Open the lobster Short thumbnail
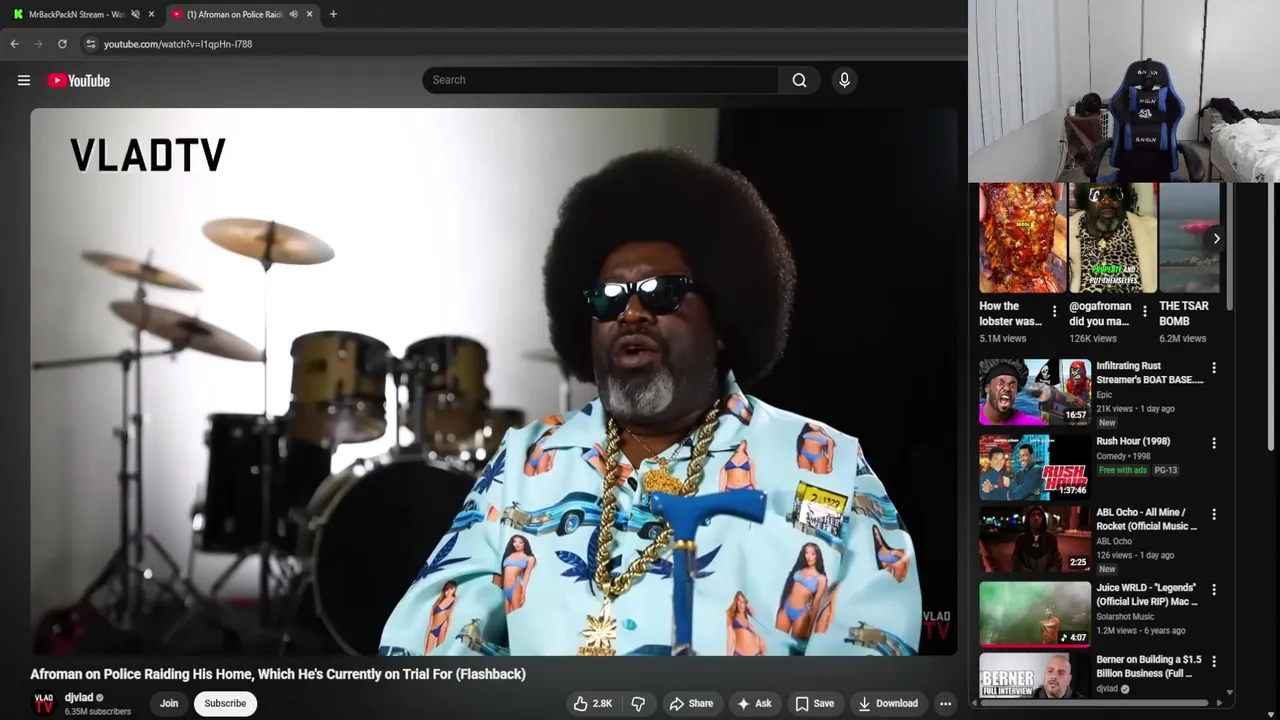Screen dimensions: 1280x720 [1022, 238]
